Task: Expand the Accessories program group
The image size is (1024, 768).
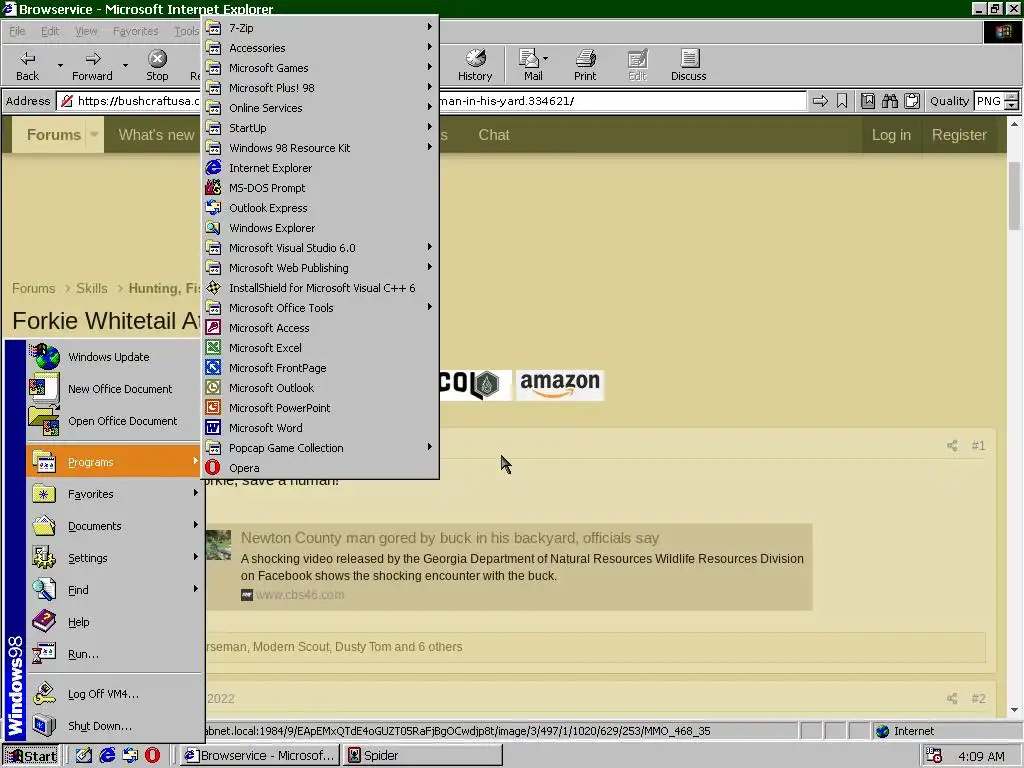Action: point(320,48)
